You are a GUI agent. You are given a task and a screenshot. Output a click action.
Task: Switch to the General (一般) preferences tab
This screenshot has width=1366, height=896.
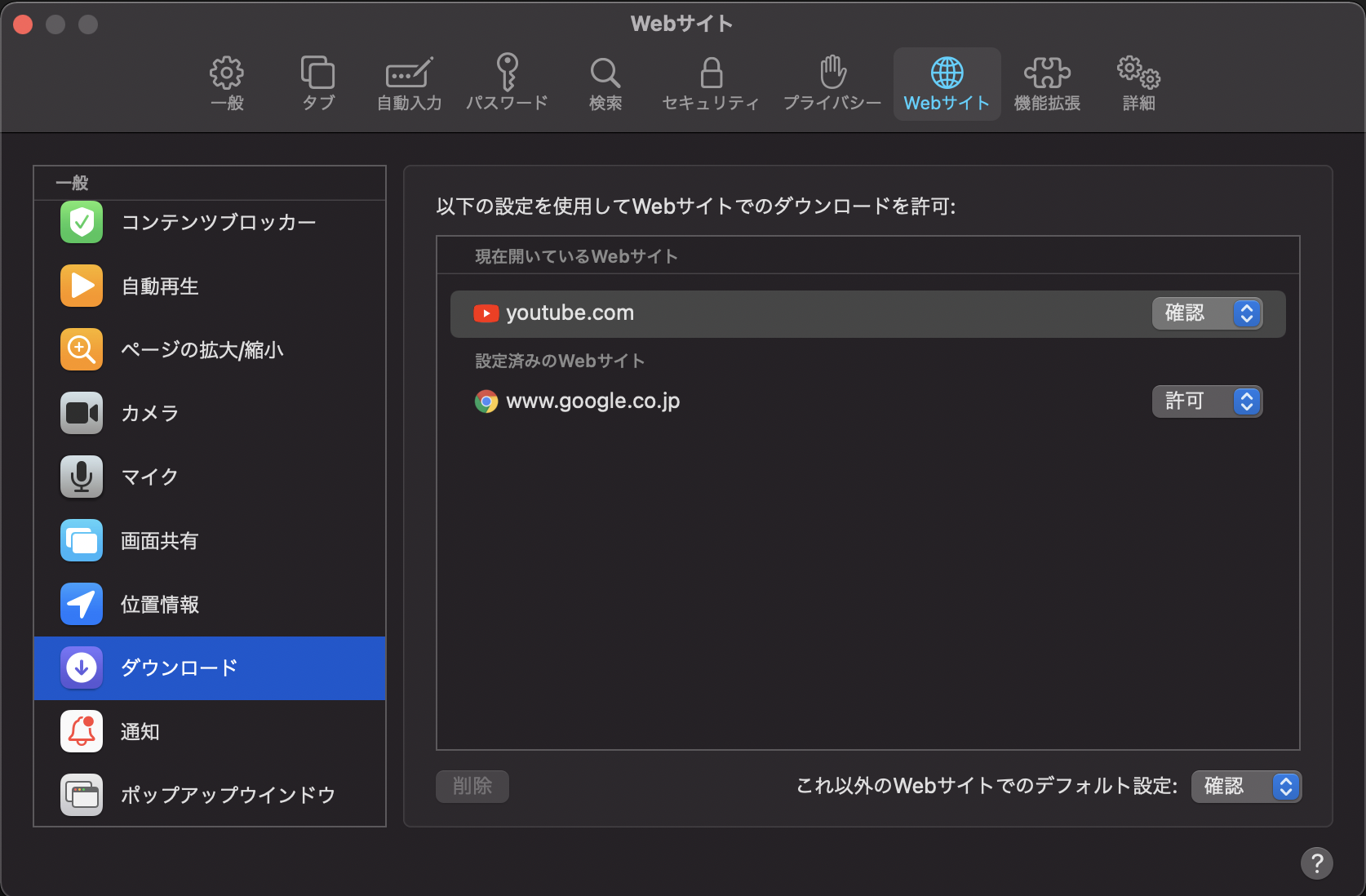pos(227,83)
